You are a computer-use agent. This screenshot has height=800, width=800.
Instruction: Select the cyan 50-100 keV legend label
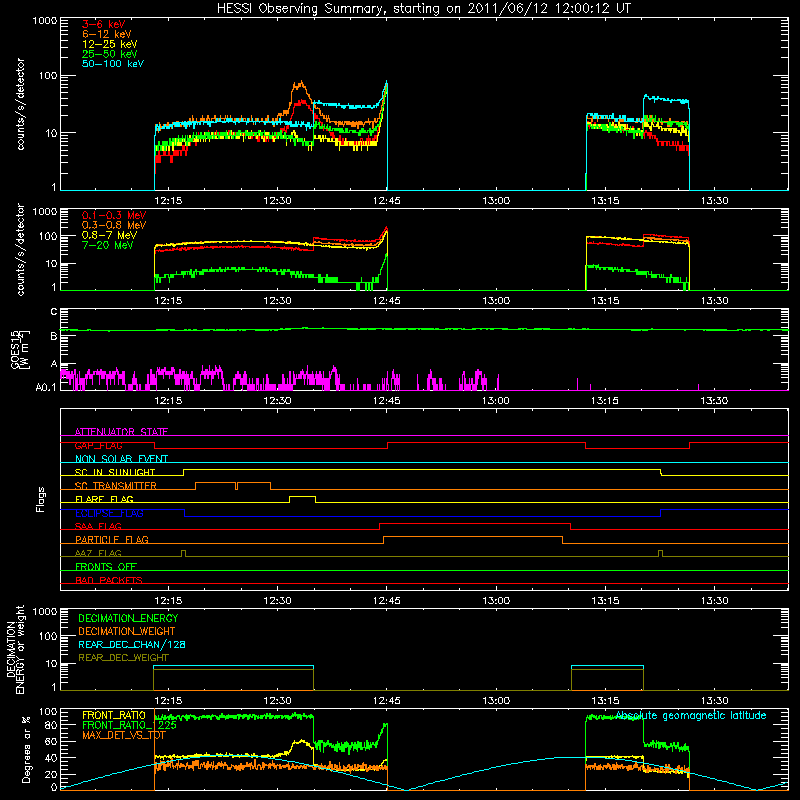coord(113,64)
